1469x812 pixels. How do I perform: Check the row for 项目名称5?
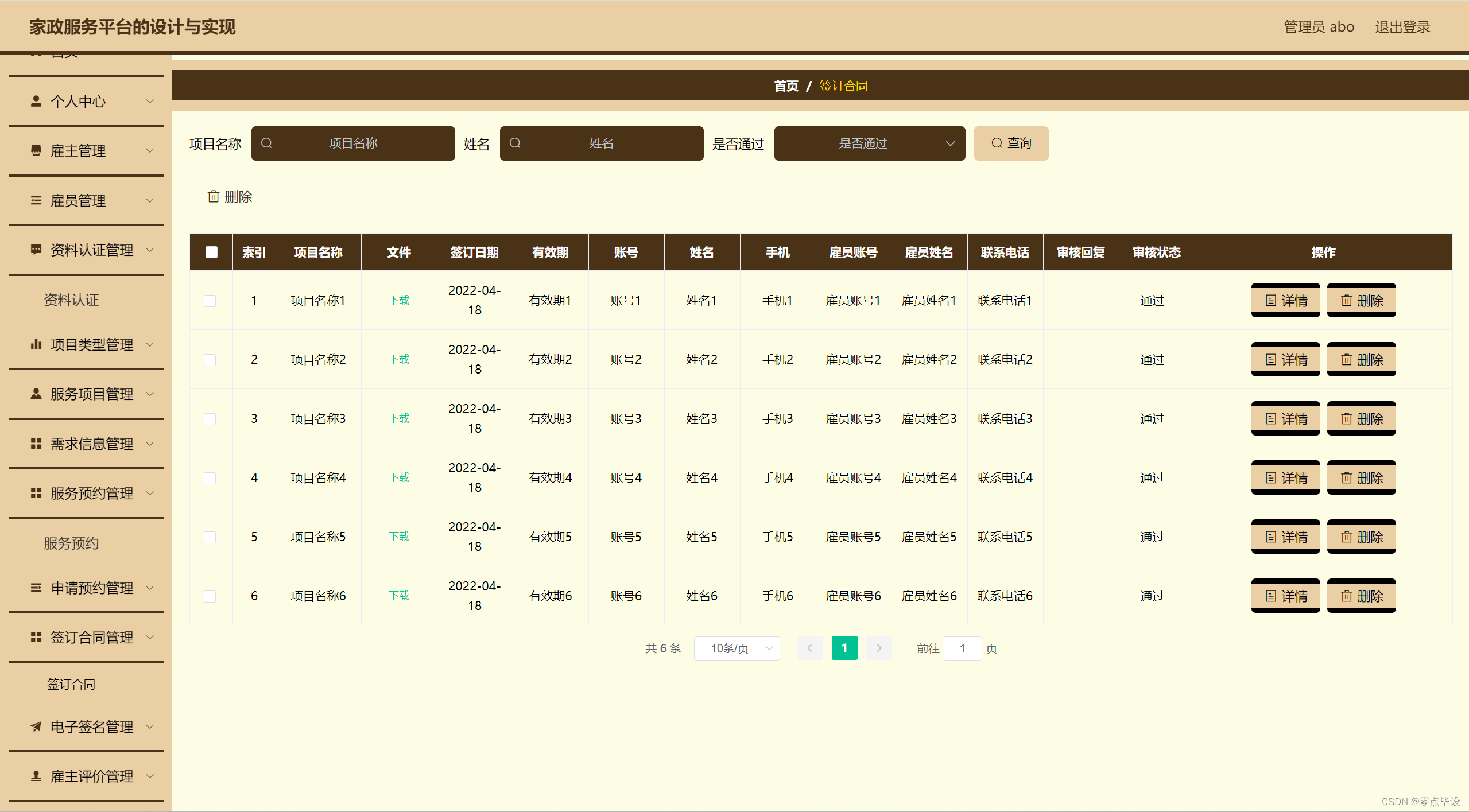pyautogui.click(x=210, y=537)
